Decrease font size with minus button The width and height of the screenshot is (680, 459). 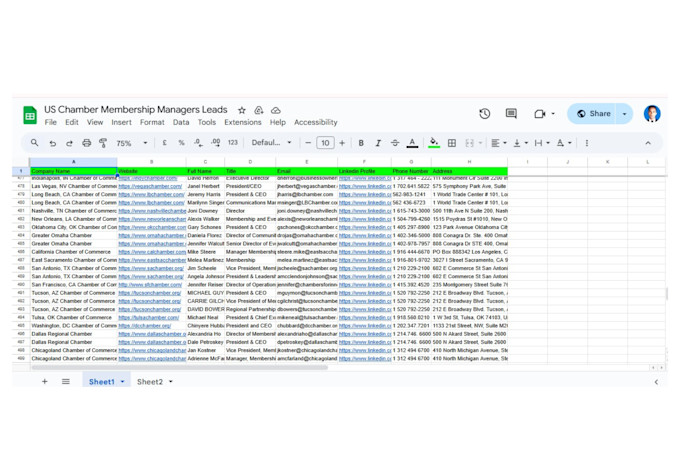308,143
